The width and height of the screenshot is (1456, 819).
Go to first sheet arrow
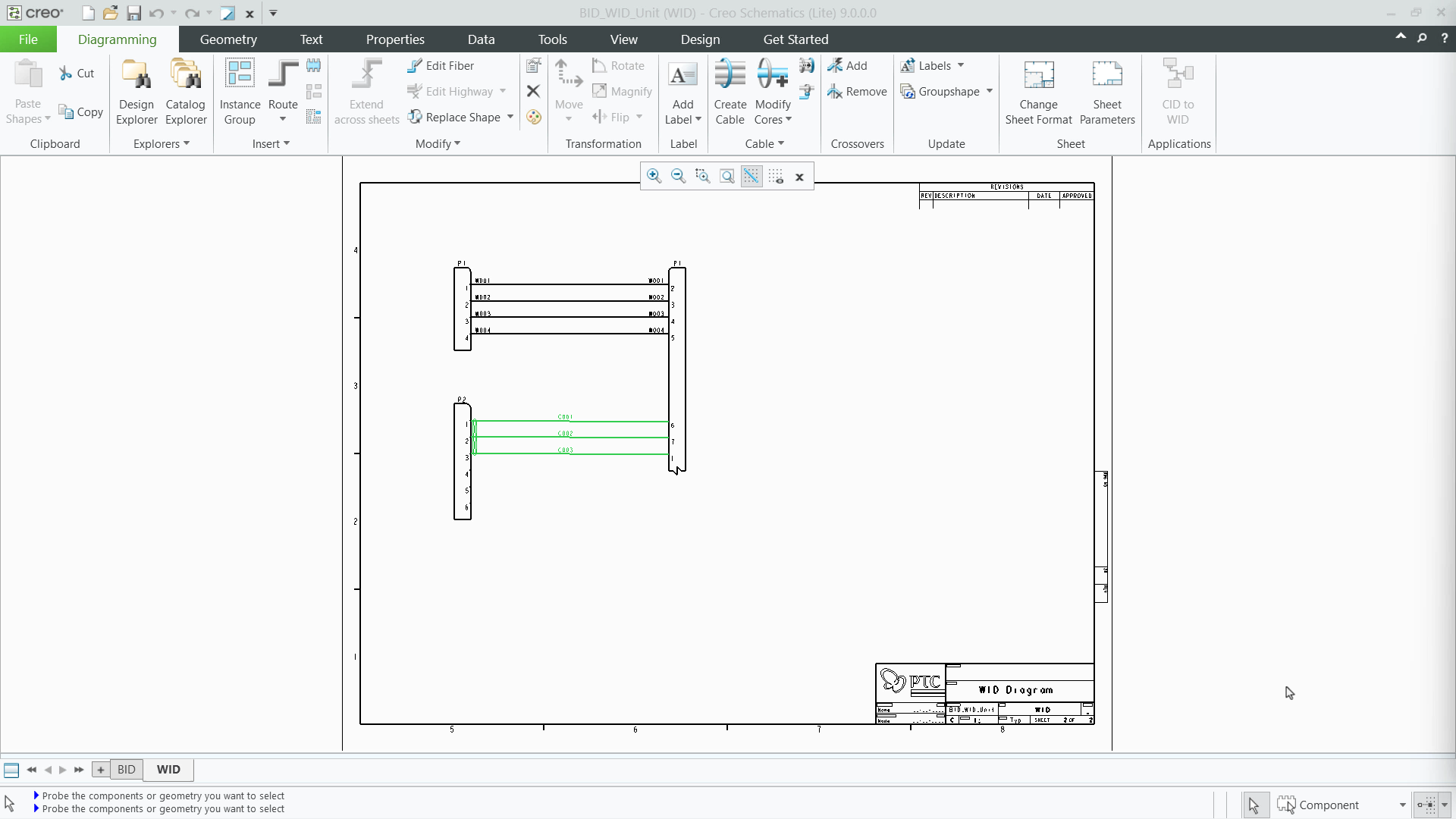point(31,770)
